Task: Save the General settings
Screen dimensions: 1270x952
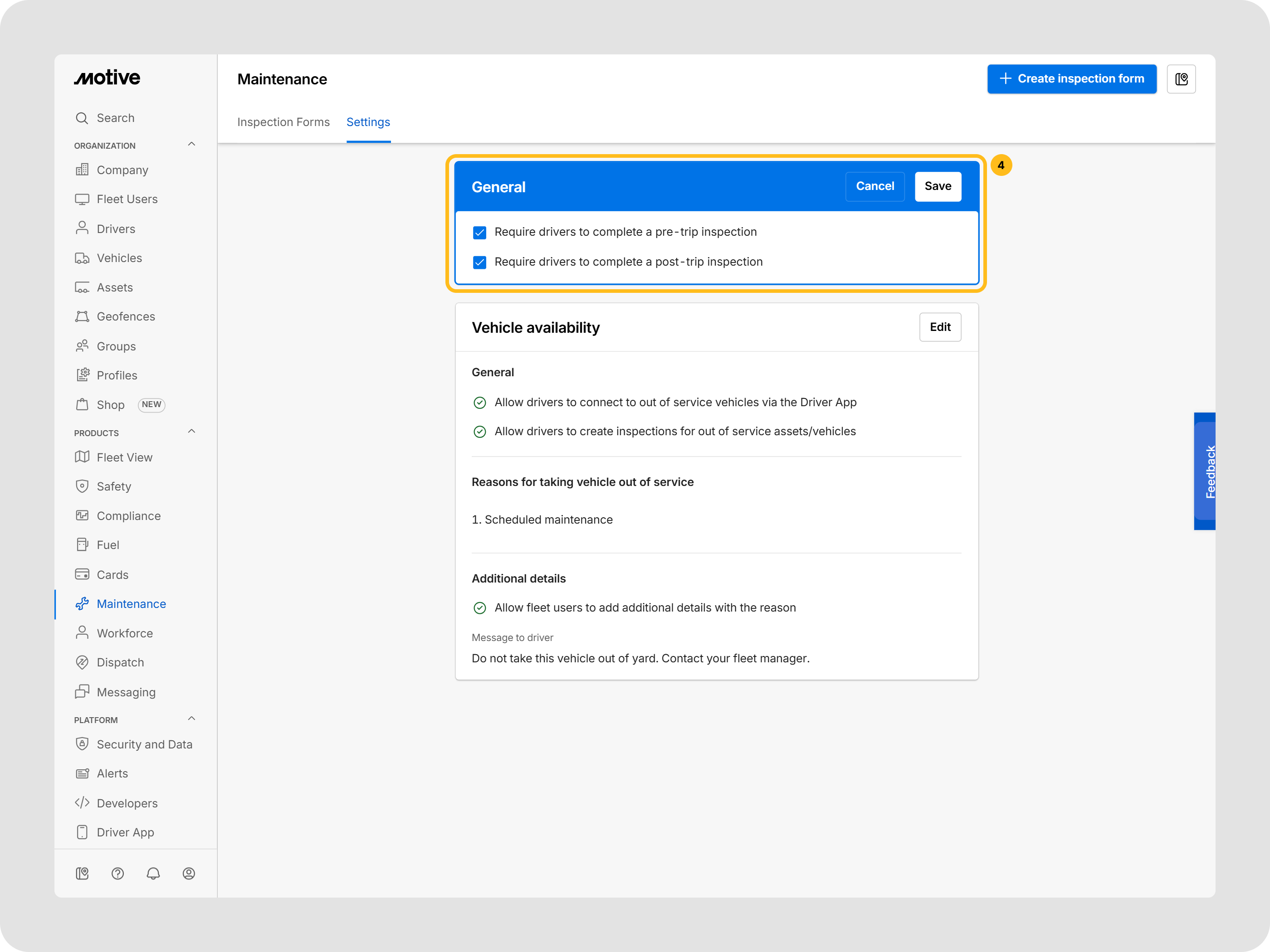Action: pos(938,186)
